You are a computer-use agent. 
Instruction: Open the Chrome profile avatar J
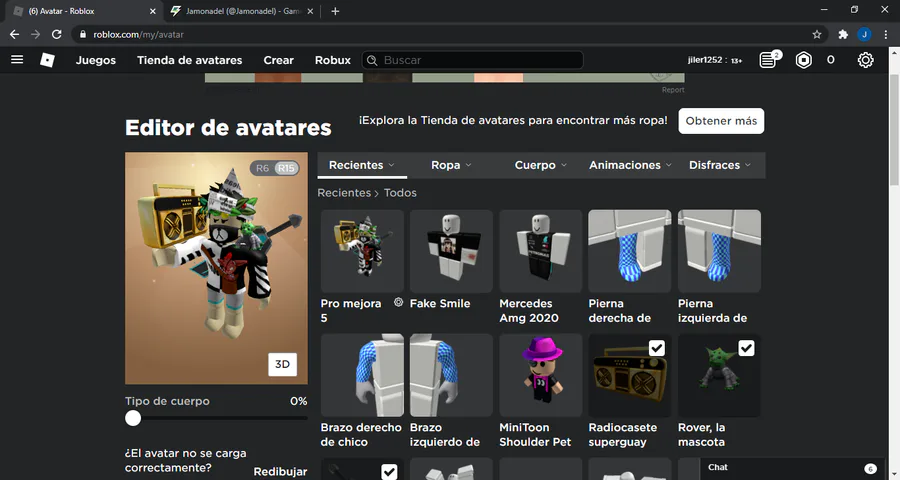point(864,34)
